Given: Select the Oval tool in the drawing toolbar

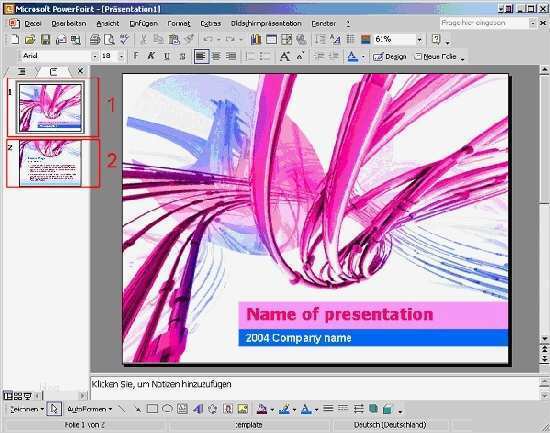Looking at the screenshot, I should pos(168,409).
